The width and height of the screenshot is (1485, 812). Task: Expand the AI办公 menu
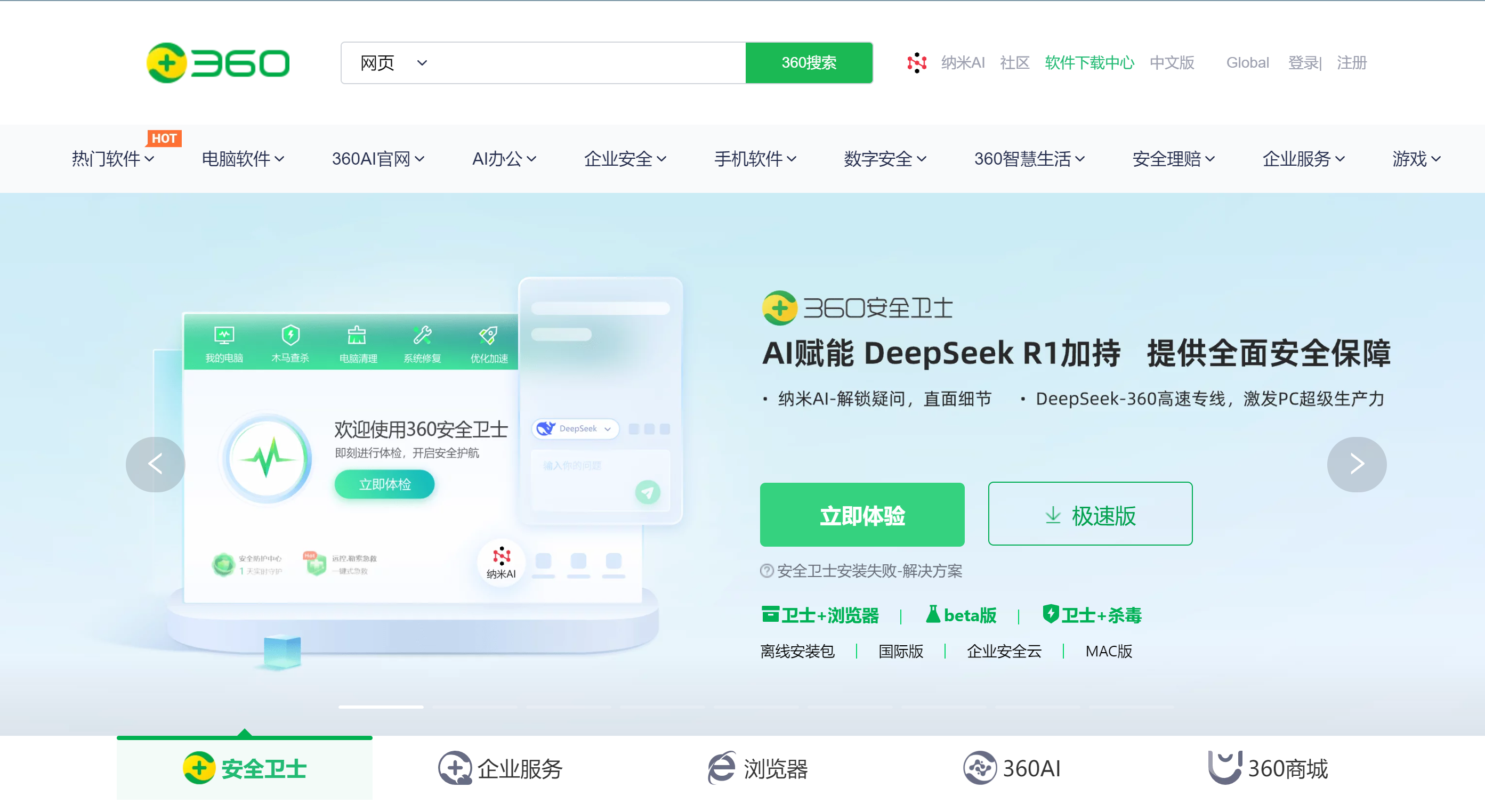click(x=504, y=158)
